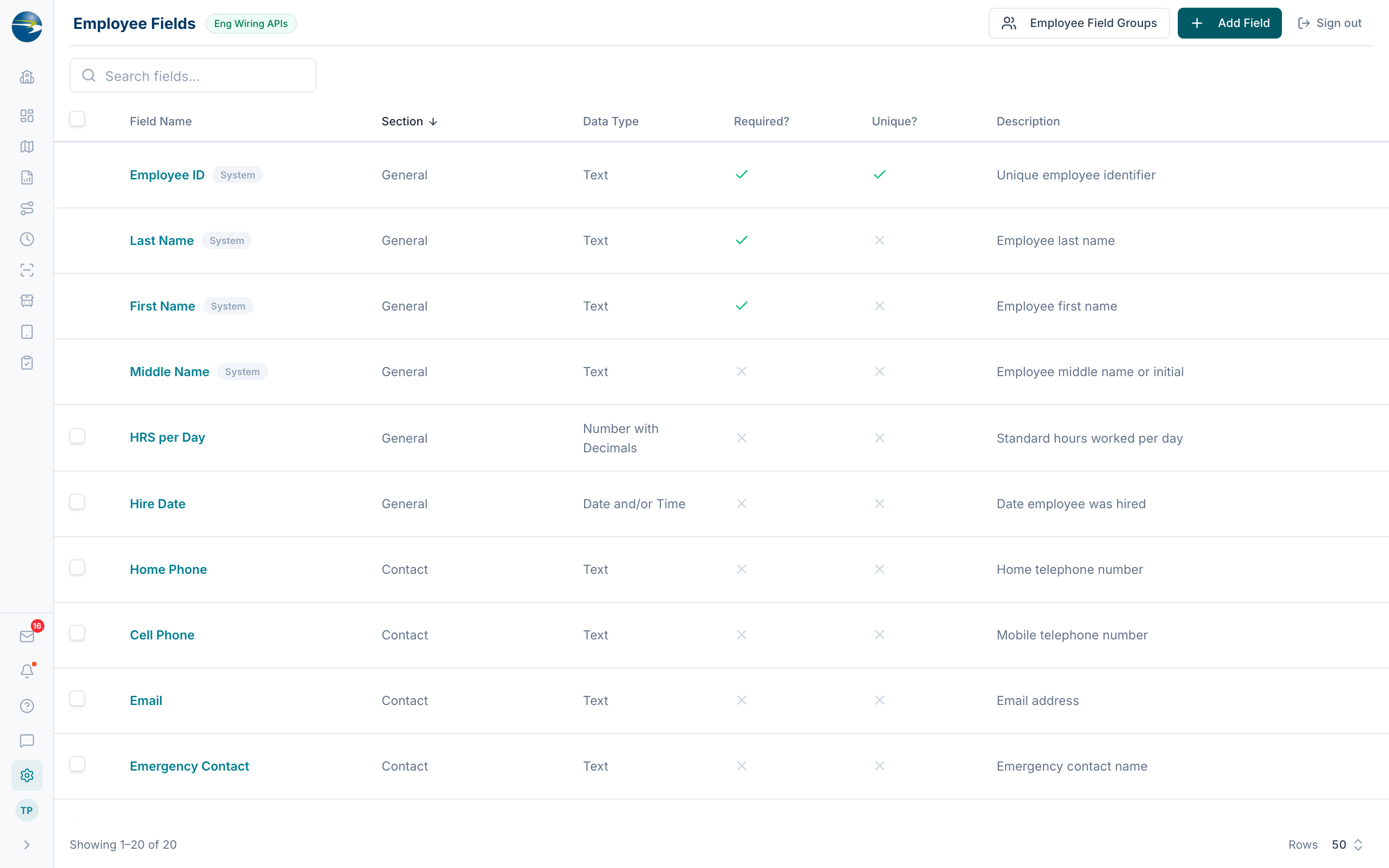This screenshot has height=868, width=1389.
Task: Focus the Search fields input
Action: click(193, 75)
